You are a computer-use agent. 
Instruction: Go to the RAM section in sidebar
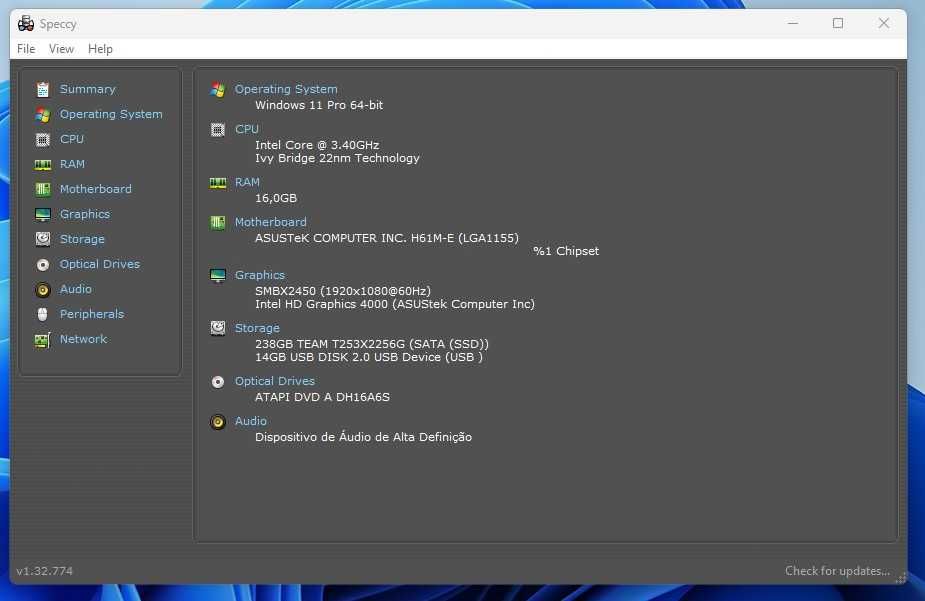(x=72, y=164)
